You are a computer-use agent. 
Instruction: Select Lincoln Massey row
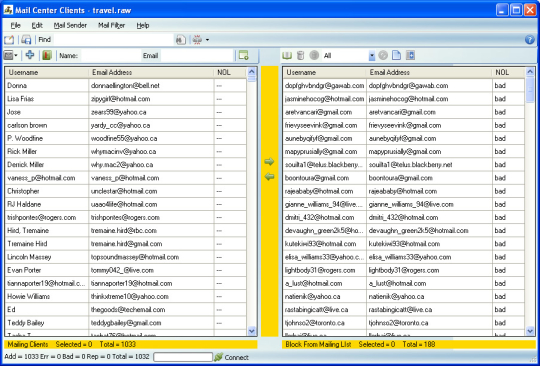click(126, 257)
